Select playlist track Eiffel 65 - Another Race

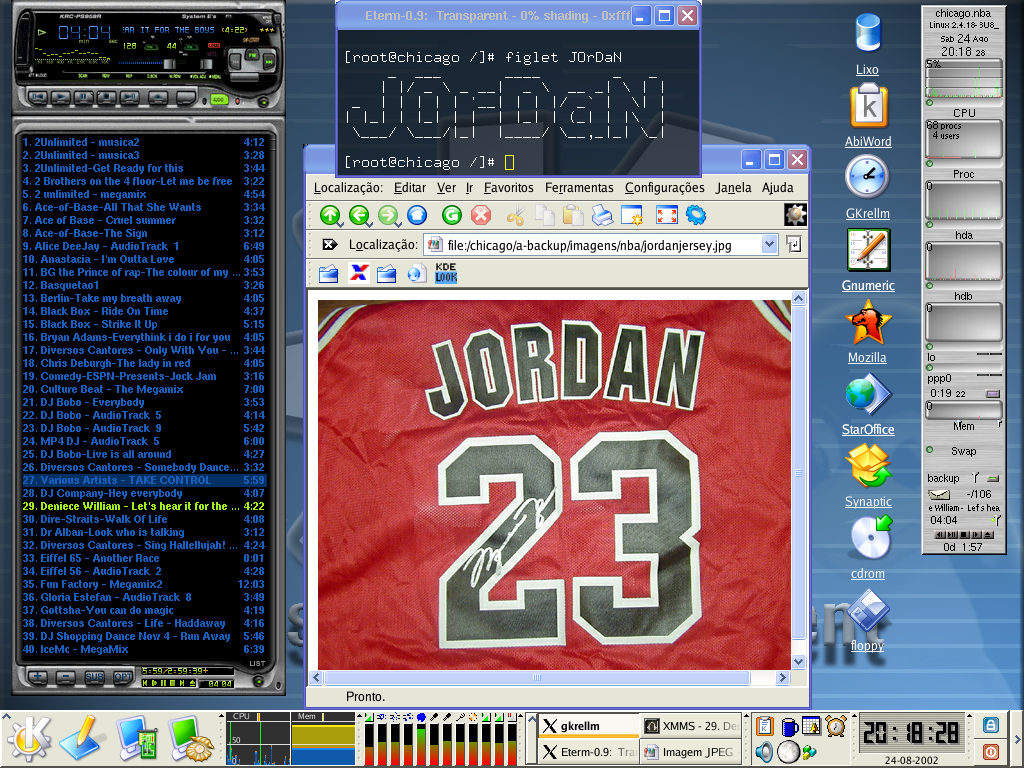click(143, 558)
